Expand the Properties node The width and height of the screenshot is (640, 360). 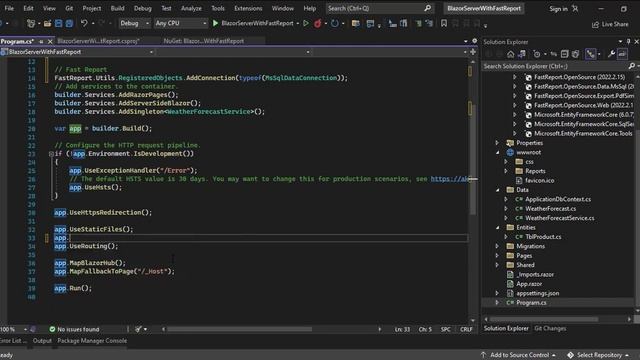tap(497, 143)
